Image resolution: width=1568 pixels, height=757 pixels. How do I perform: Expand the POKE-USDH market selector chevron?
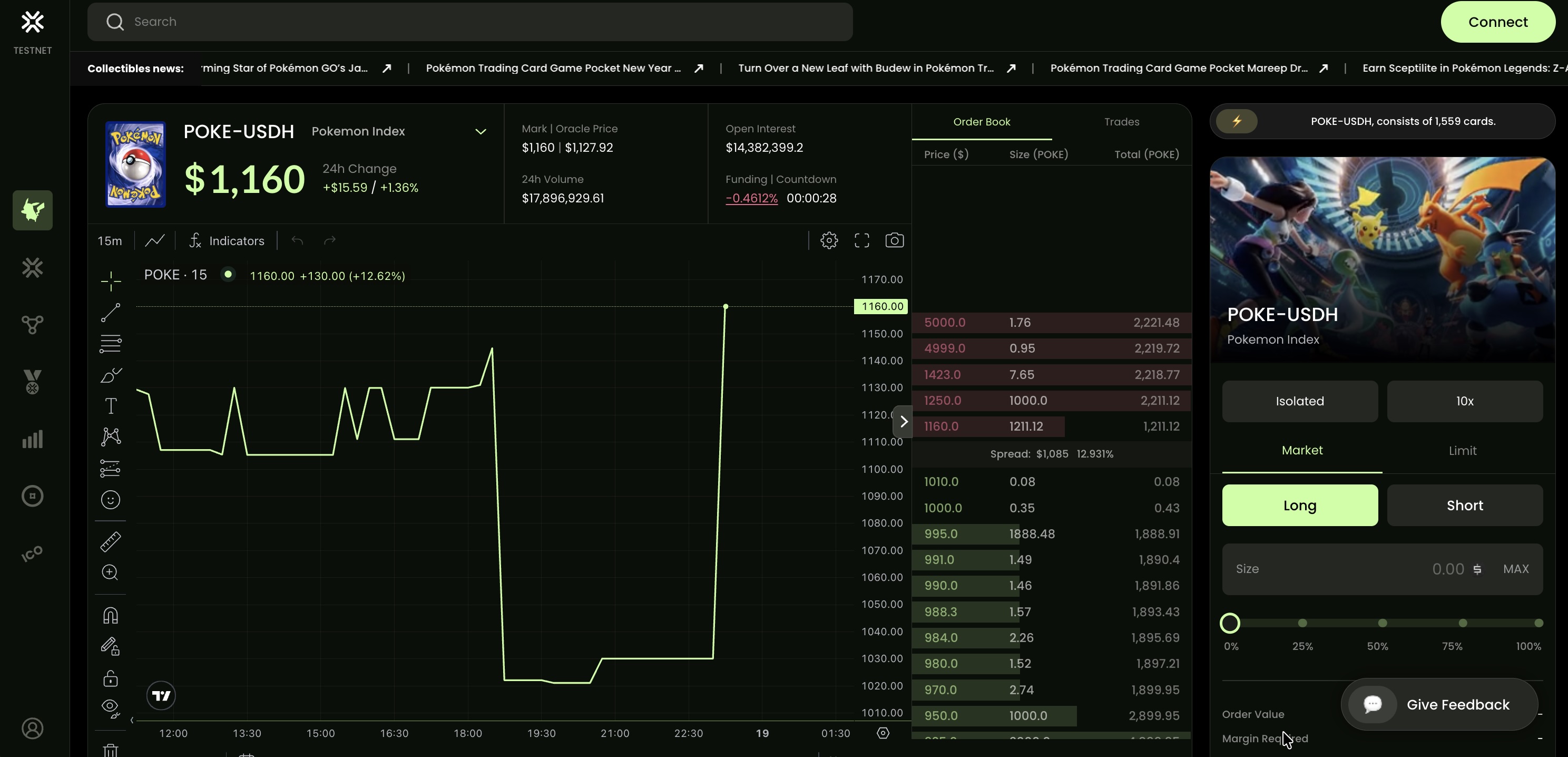click(x=481, y=132)
